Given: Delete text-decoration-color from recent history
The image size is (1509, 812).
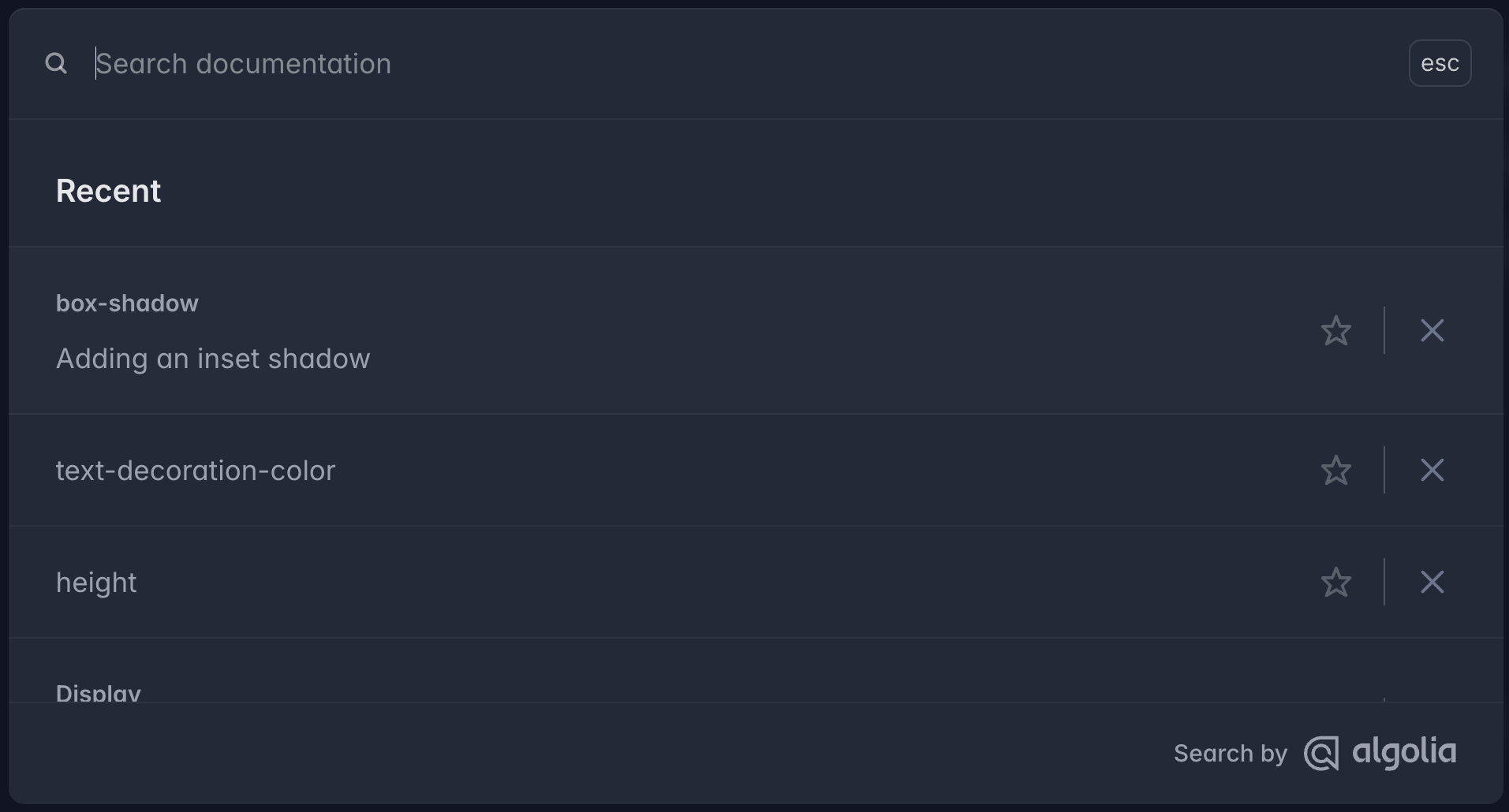Looking at the screenshot, I should pos(1432,471).
